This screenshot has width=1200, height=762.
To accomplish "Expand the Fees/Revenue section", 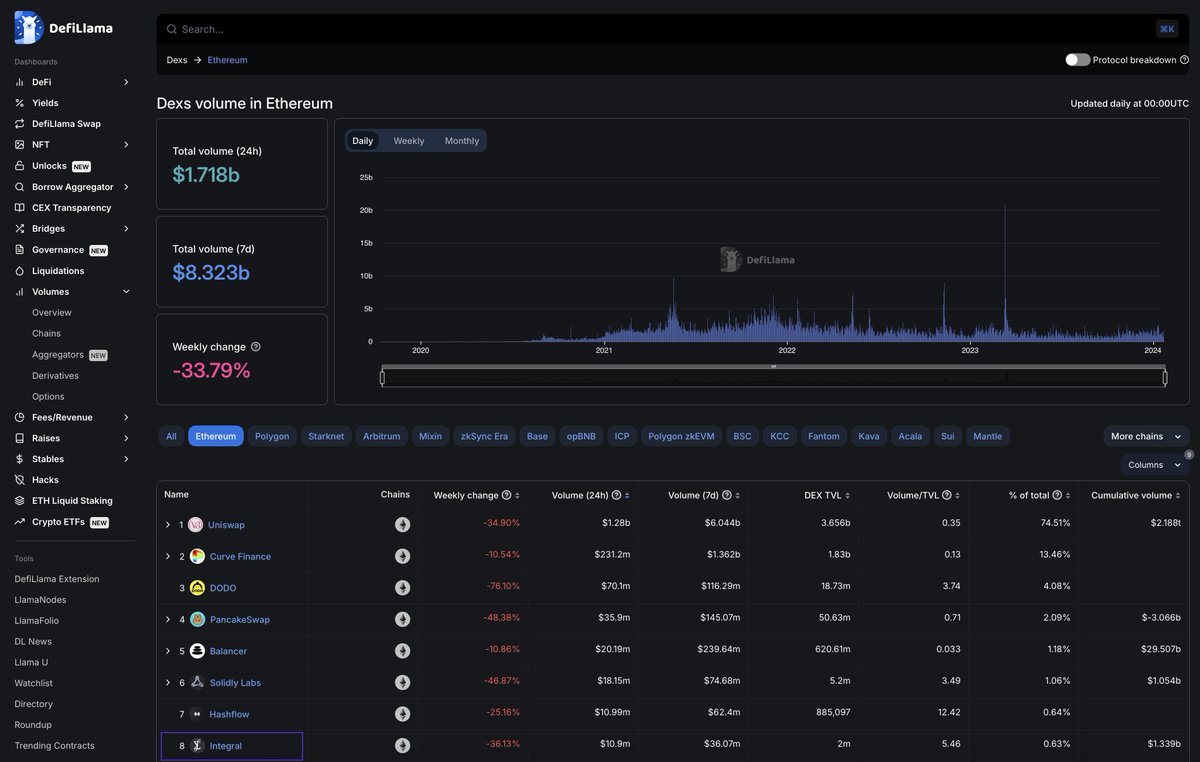I will click(126, 417).
